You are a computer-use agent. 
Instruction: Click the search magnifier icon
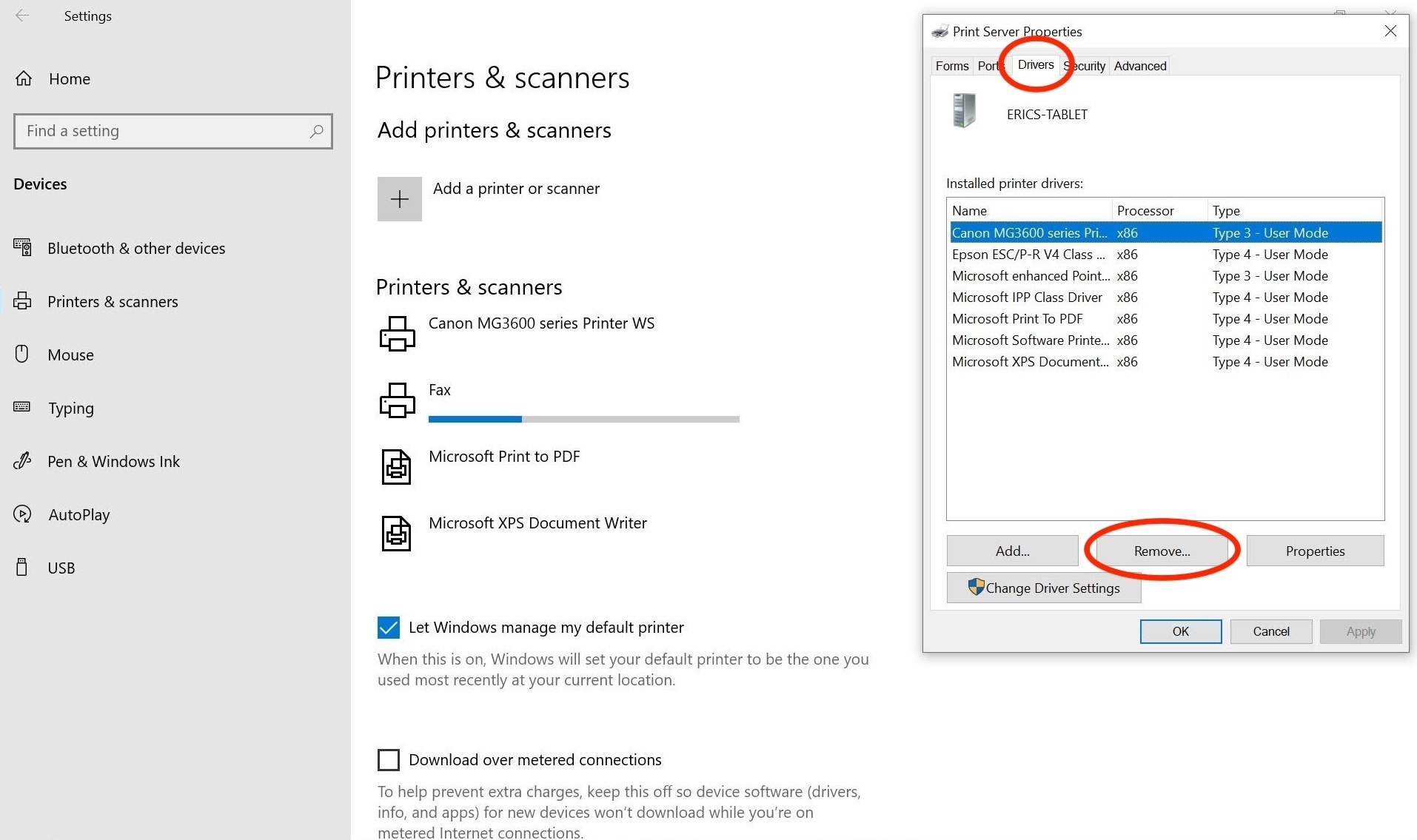coord(316,131)
